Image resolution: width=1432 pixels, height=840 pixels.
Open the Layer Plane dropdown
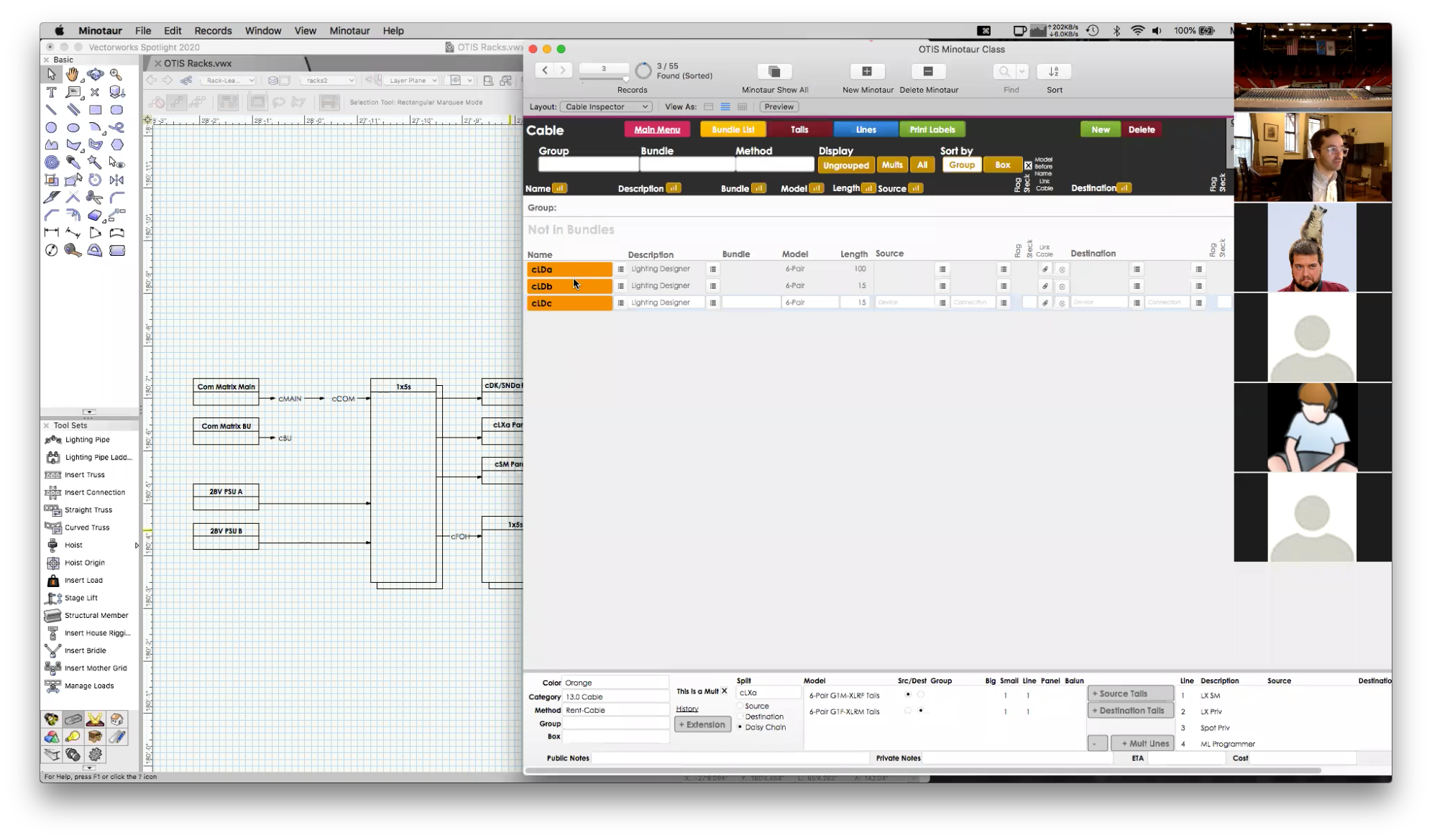(413, 80)
